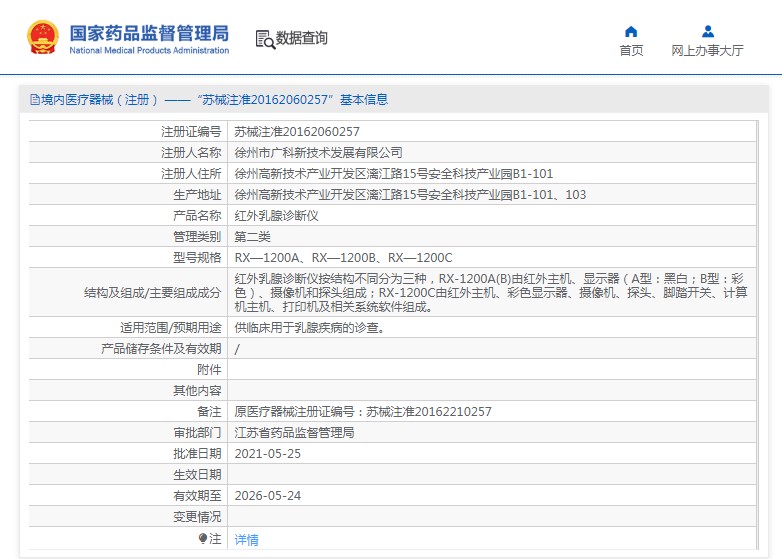Click the management category value 第二类

(x=252, y=236)
